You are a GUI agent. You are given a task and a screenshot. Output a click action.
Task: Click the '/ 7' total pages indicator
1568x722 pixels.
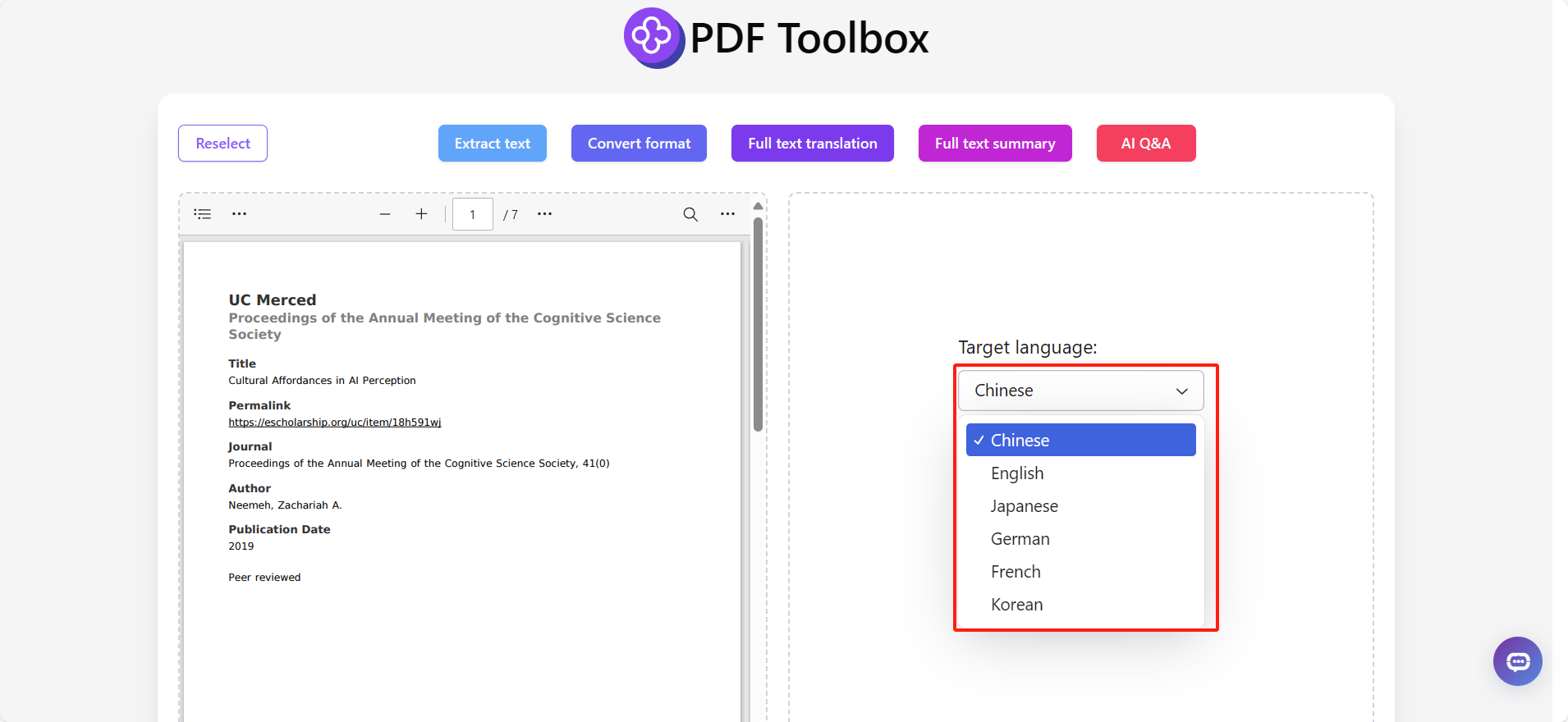click(x=511, y=215)
